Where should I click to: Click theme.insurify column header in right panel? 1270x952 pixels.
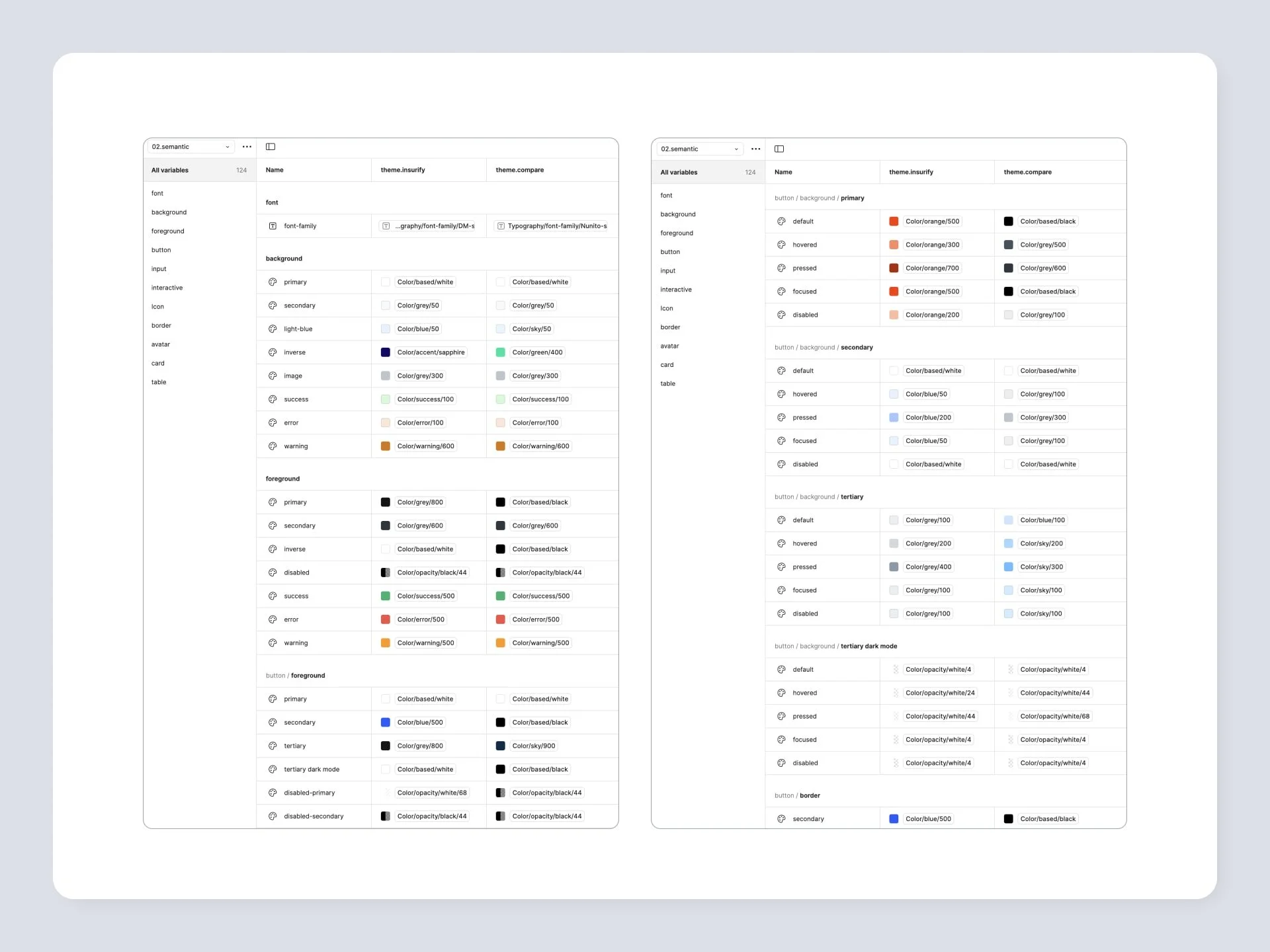[x=911, y=172]
